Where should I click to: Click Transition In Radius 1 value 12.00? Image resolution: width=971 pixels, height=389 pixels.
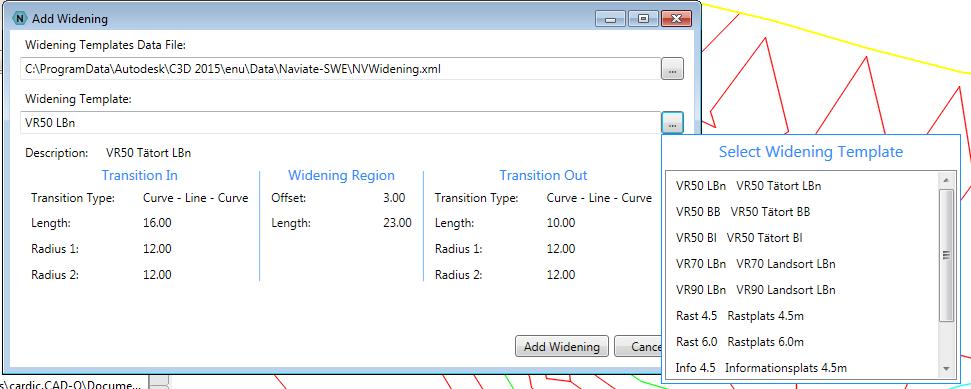157,249
